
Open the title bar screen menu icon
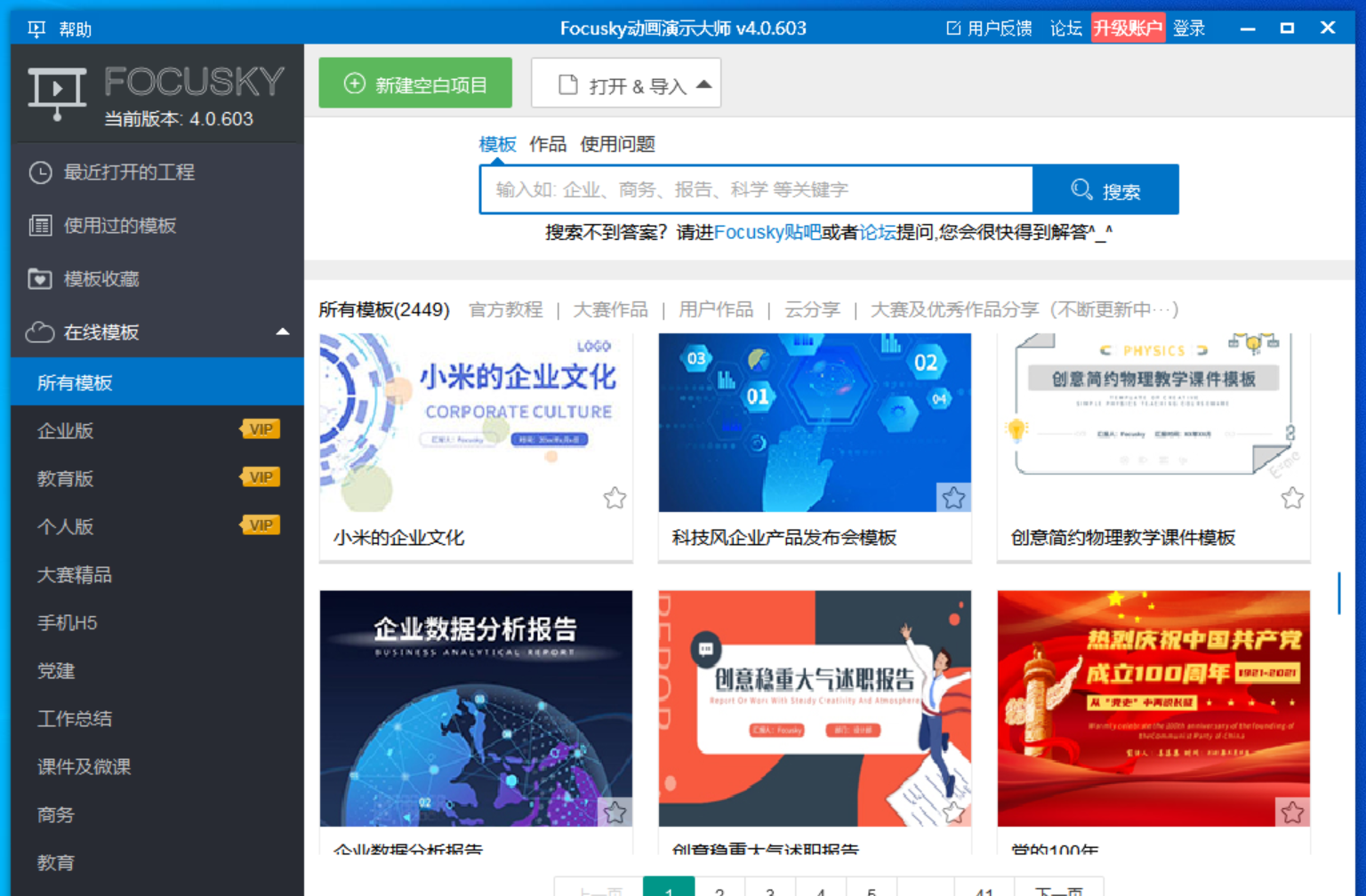point(36,29)
